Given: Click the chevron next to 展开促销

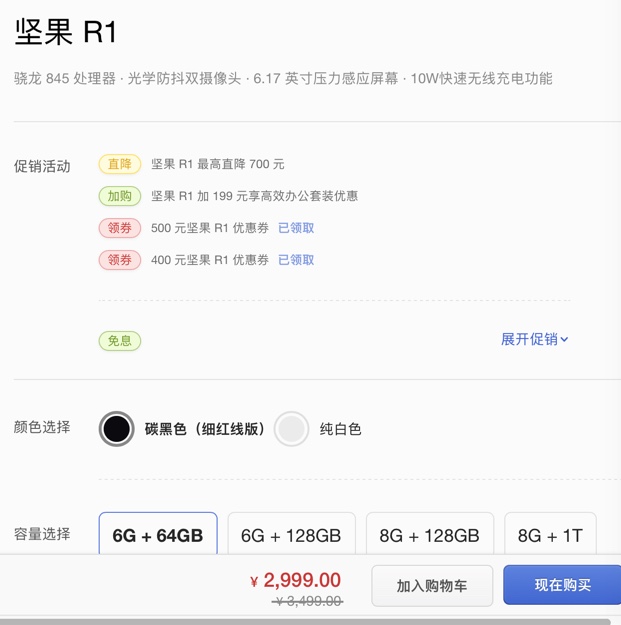Looking at the screenshot, I should coord(564,340).
